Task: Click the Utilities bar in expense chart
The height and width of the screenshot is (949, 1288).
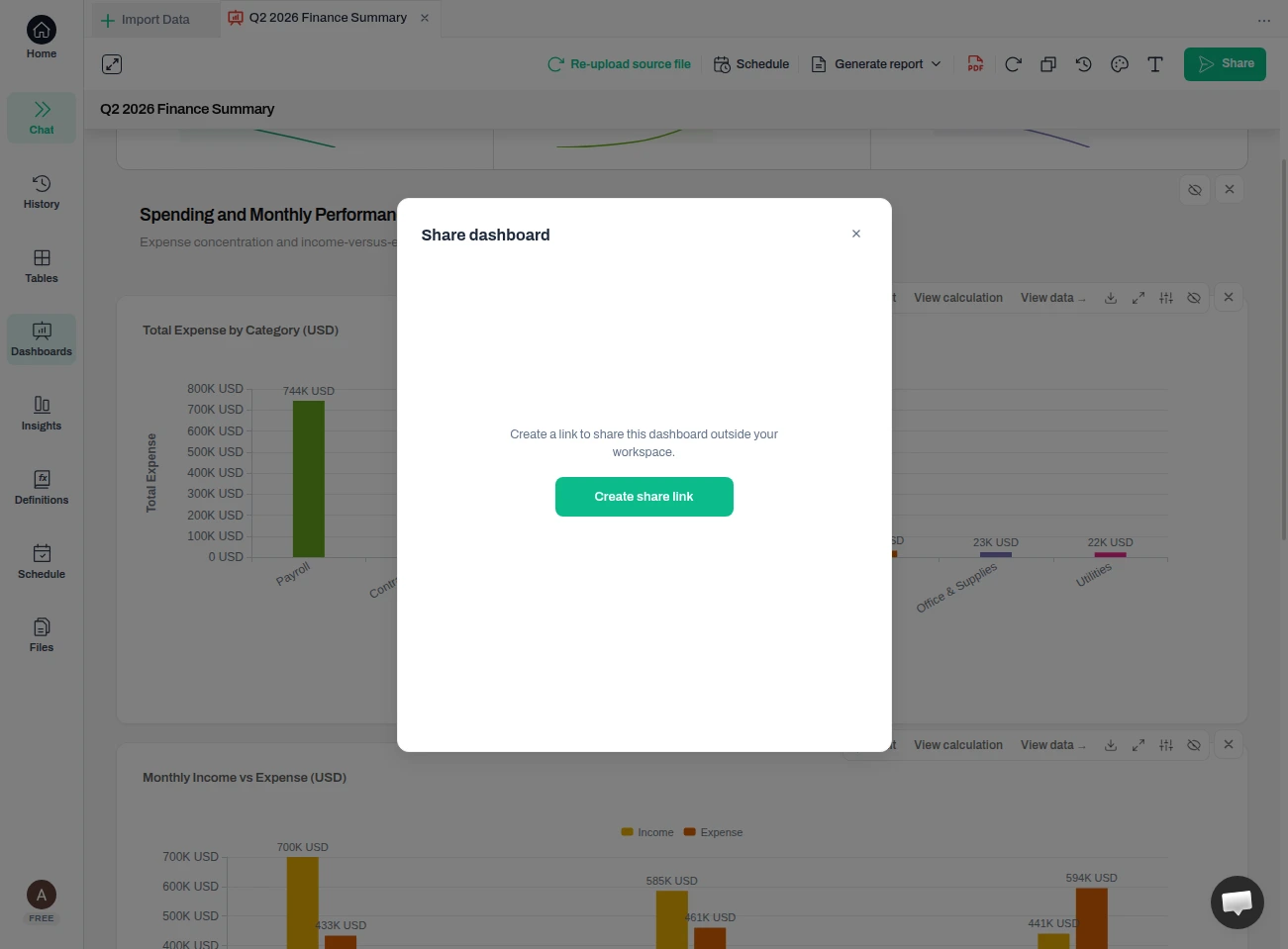Action: coord(1110,555)
